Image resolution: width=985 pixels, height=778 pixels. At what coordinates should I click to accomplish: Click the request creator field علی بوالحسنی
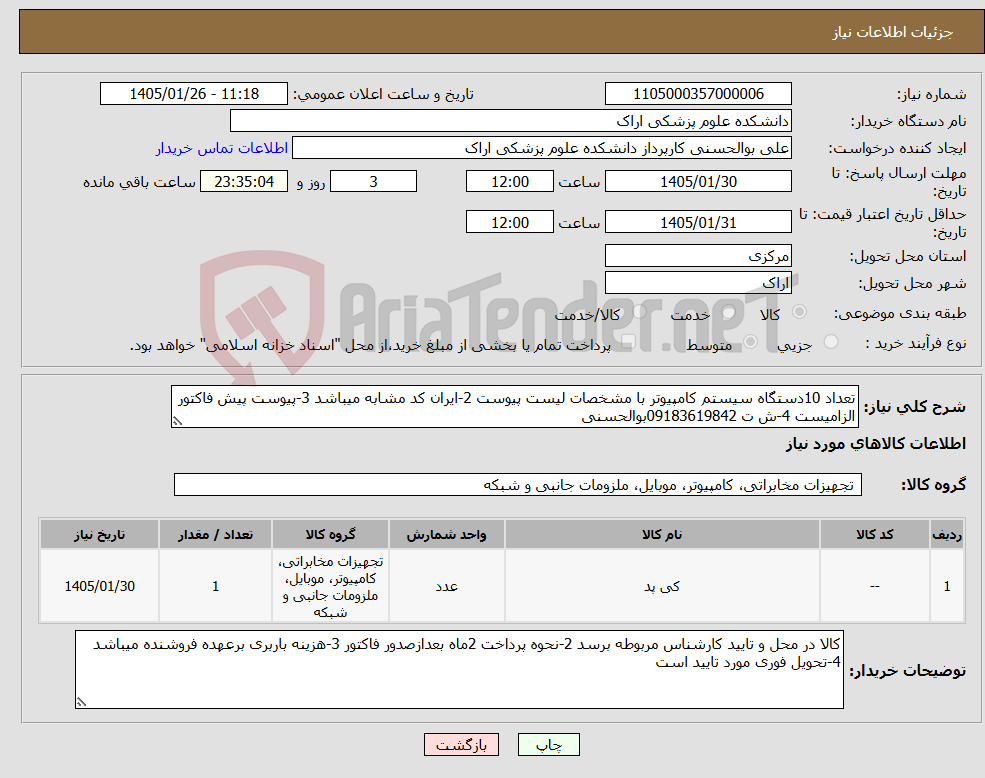pos(541,148)
